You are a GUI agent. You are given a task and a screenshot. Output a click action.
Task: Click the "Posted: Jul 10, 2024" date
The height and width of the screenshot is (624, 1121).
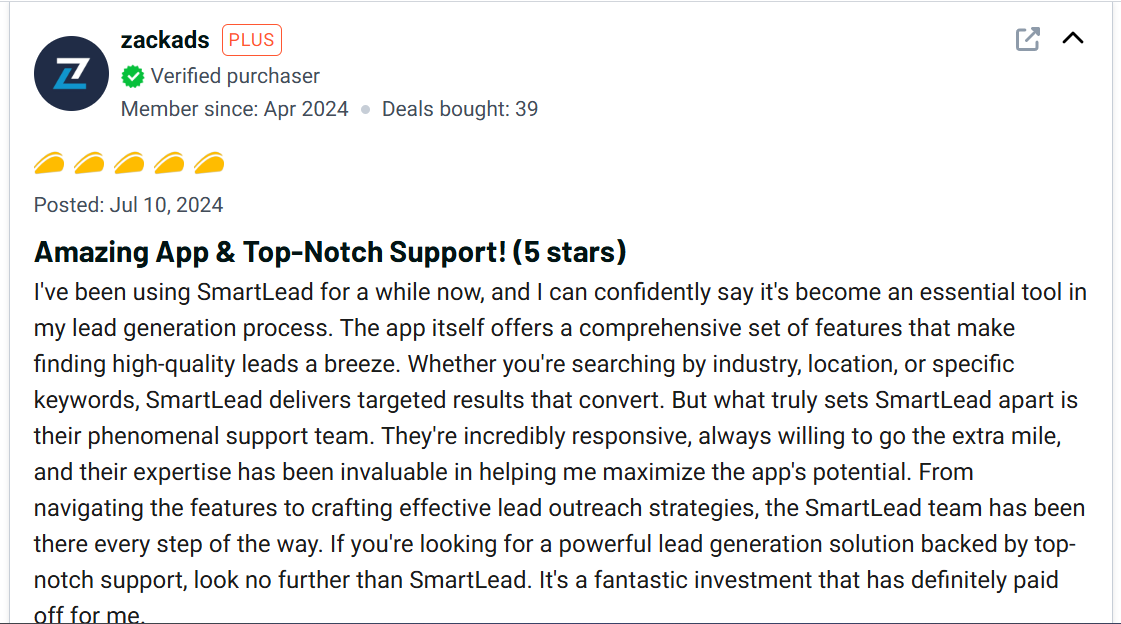click(128, 205)
